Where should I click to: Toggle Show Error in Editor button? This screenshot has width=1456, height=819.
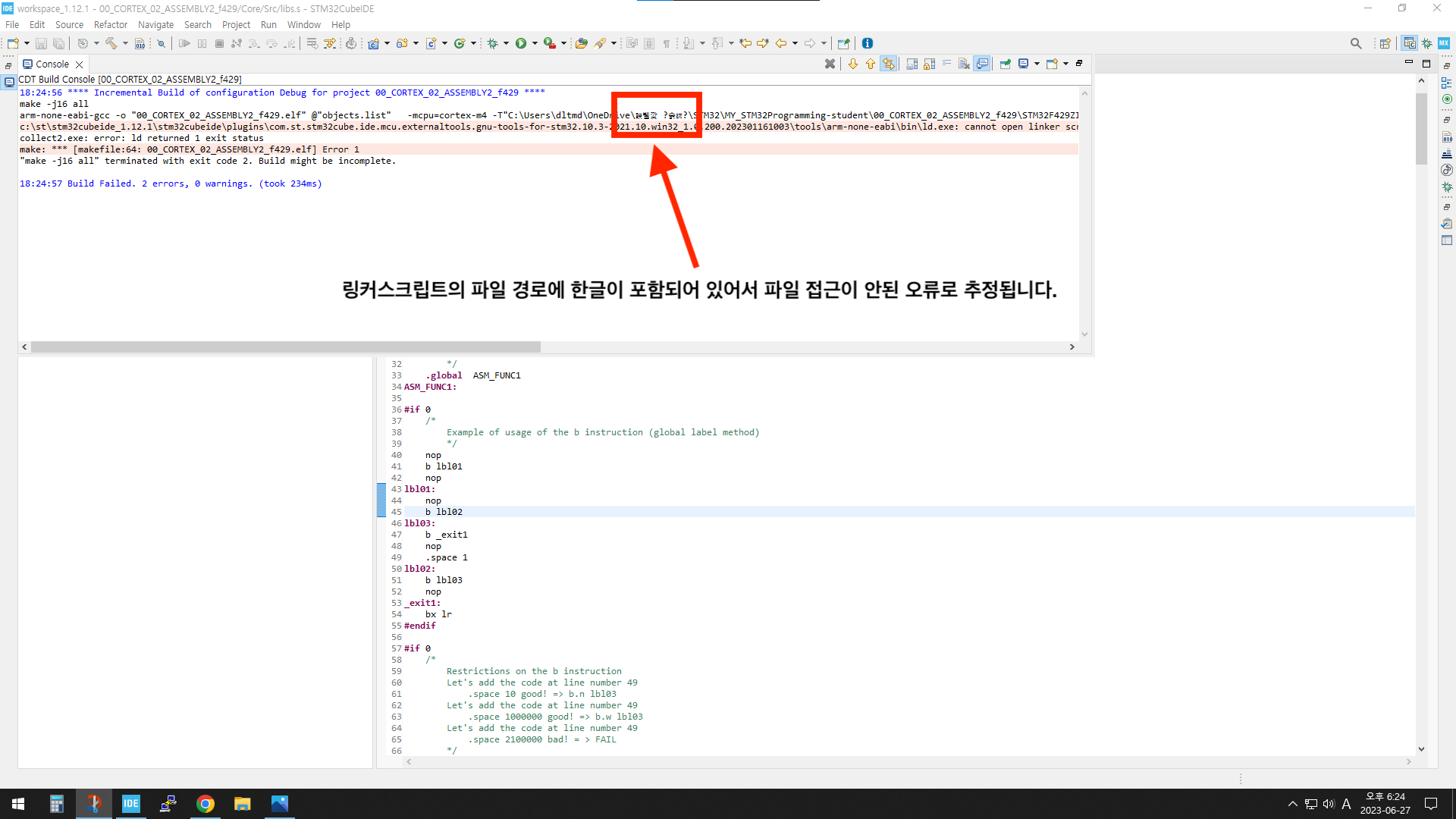pyautogui.click(x=889, y=64)
